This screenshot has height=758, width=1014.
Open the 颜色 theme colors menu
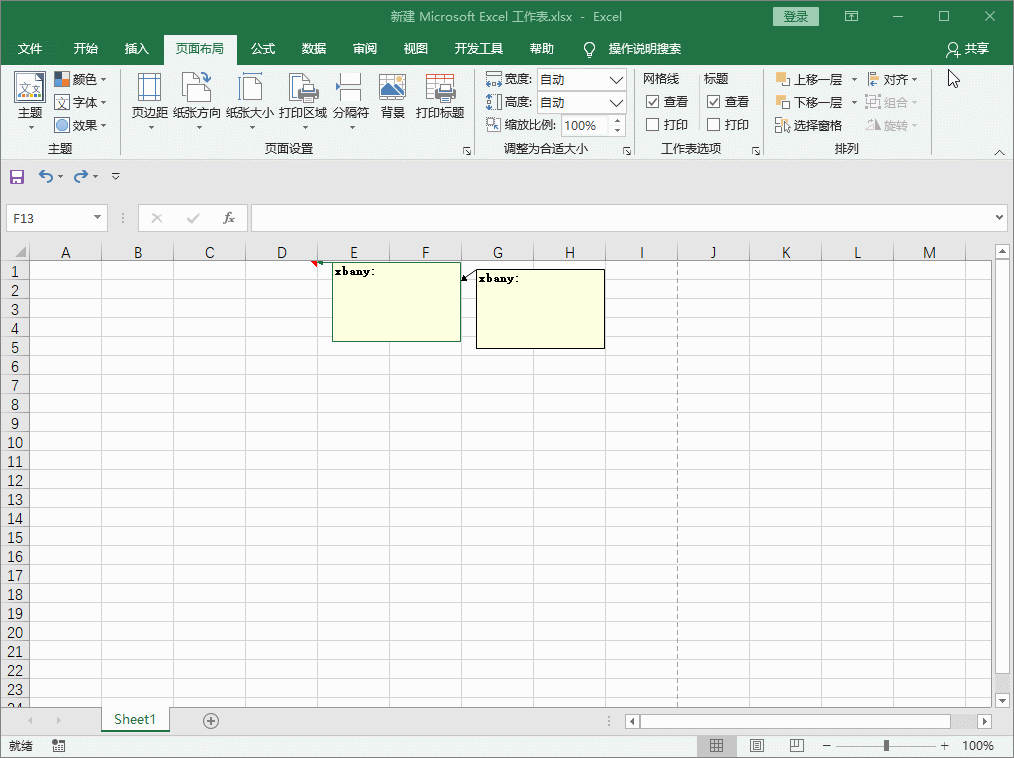pos(80,80)
